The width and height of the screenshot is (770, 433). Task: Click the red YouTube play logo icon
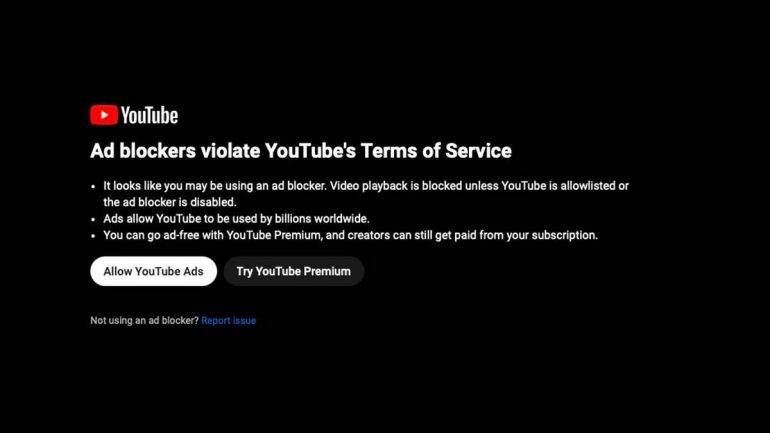(104, 115)
